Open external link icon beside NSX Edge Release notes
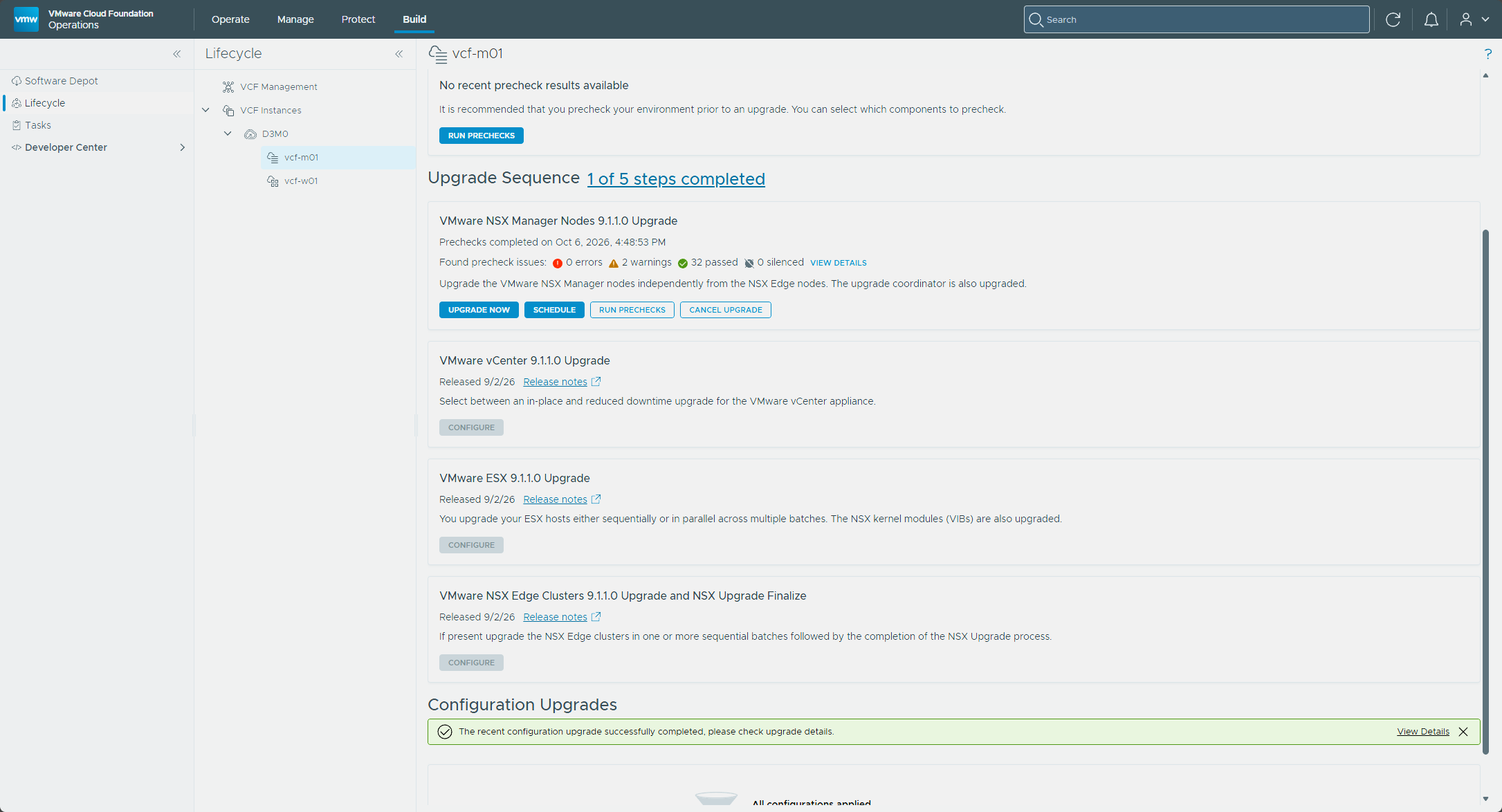Screen dimensions: 1502x812 pos(596,616)
